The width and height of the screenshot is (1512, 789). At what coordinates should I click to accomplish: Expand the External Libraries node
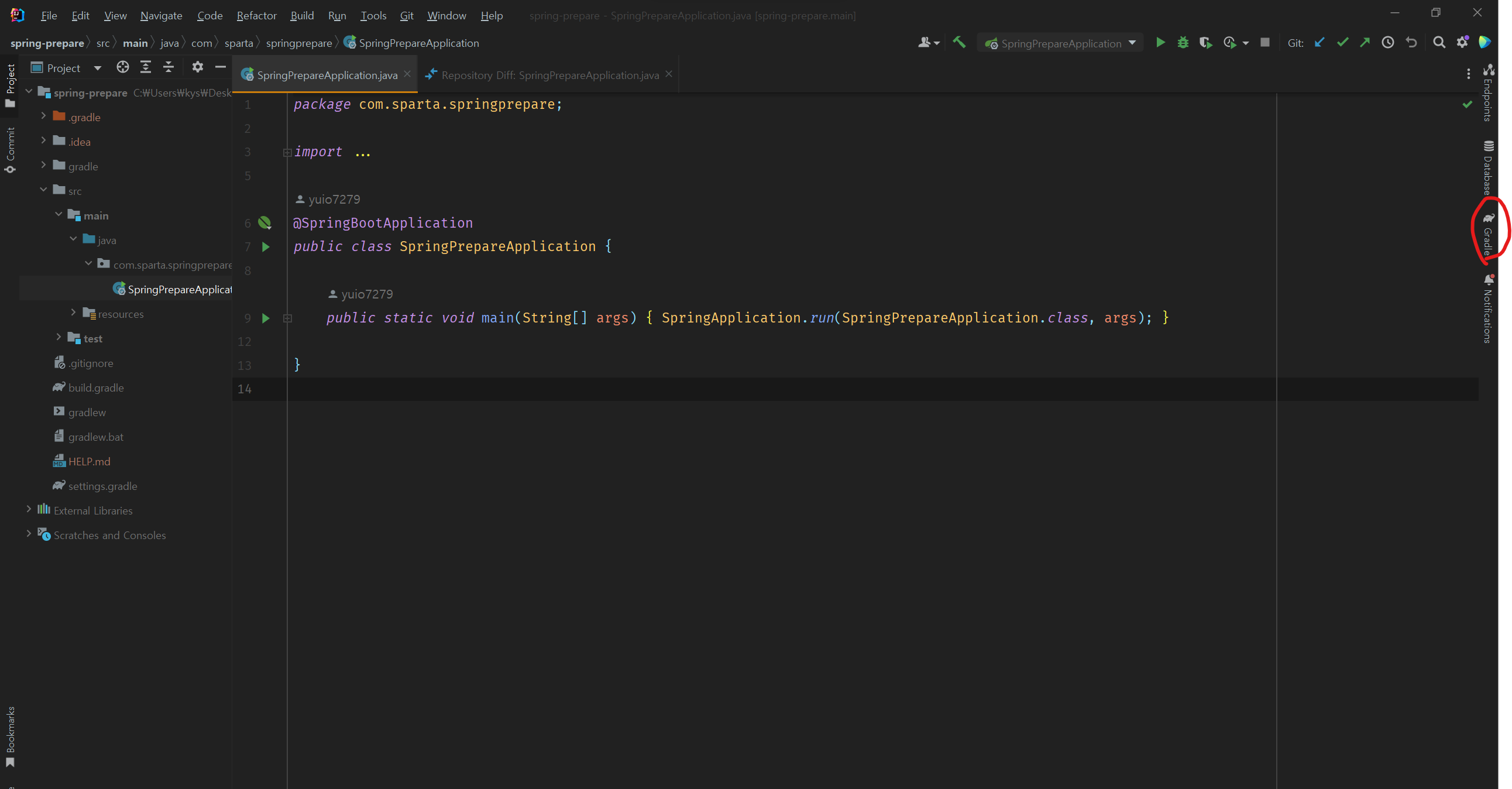[29, 510]
